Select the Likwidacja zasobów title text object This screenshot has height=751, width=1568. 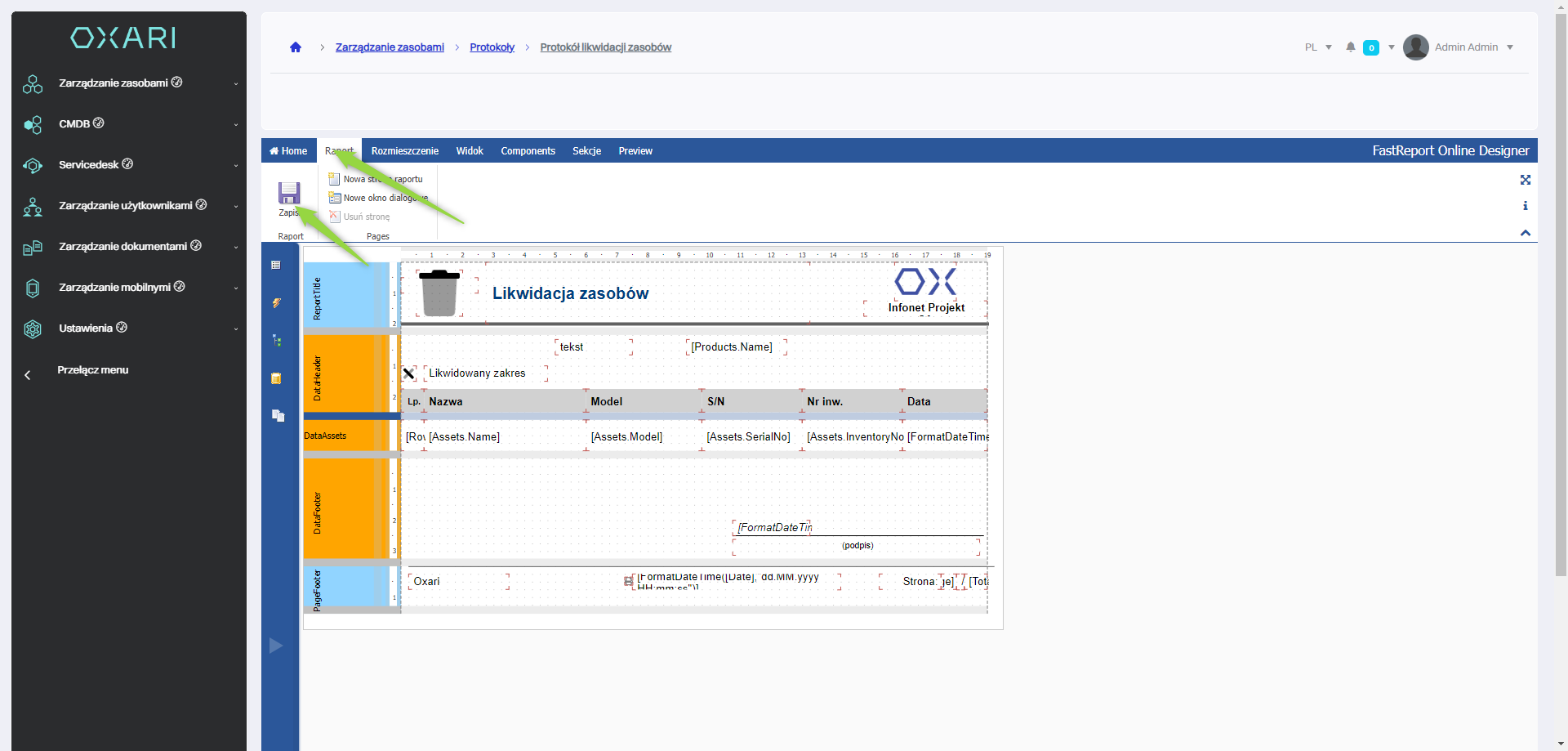point(570,293)
